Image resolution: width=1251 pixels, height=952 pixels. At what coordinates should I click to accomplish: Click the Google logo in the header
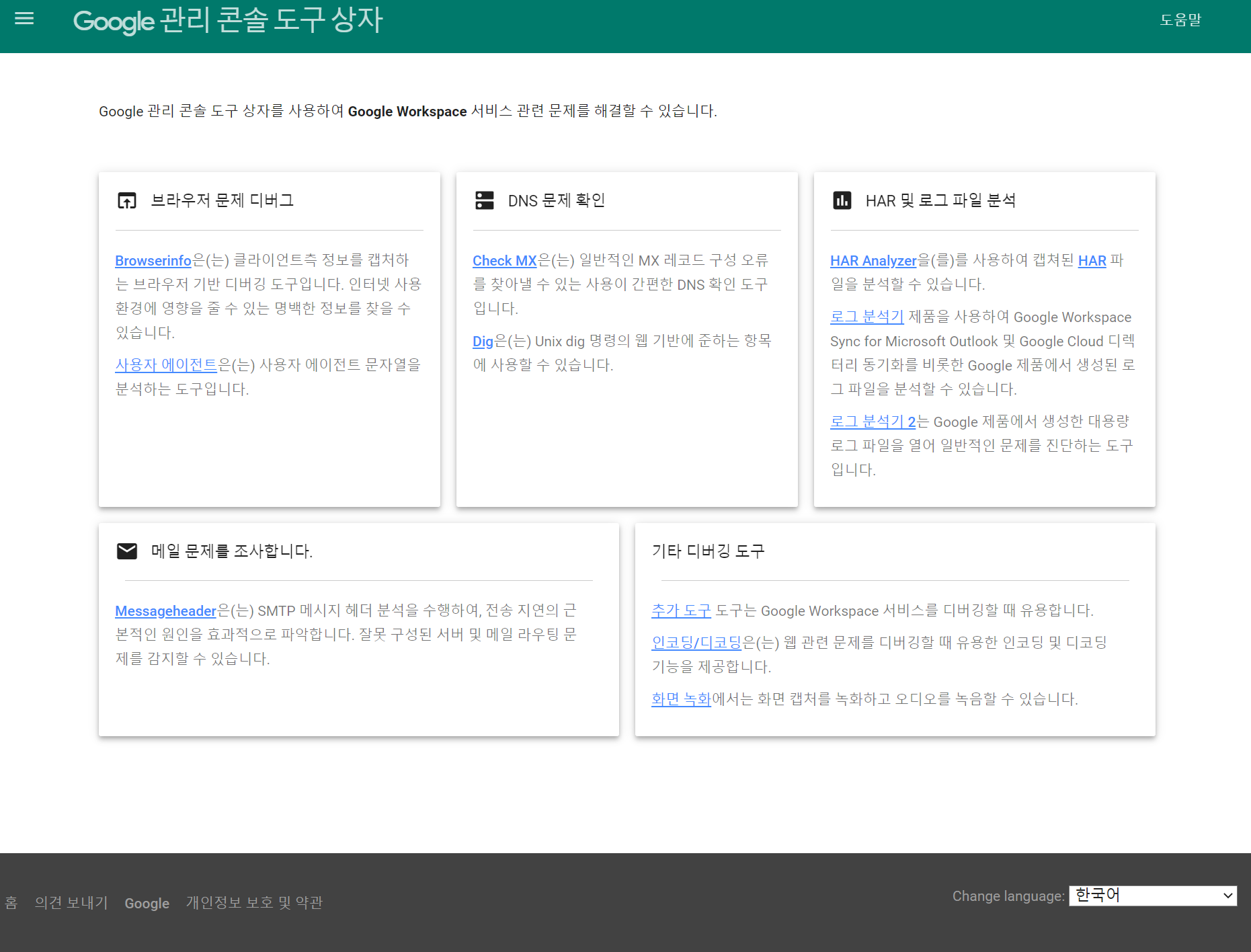tap(113, 20)
